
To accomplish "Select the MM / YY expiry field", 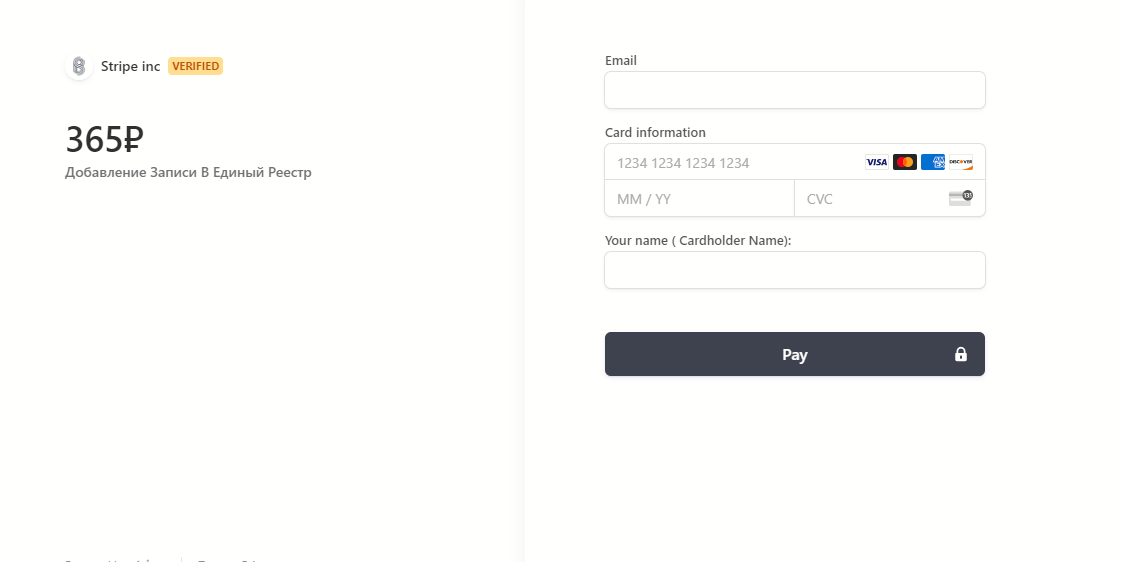I will pos(699,199).
